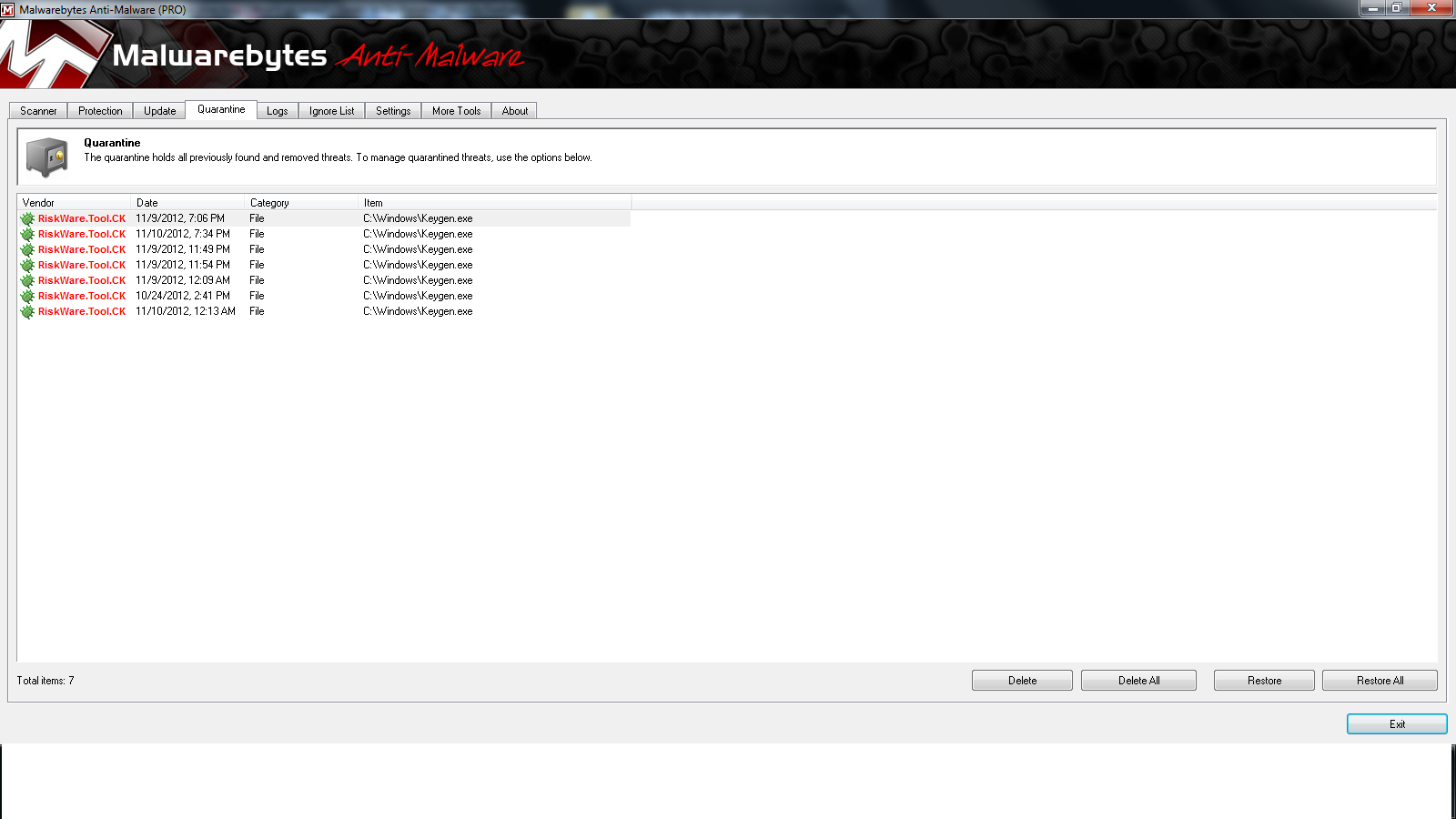Click date cell 11/9/2012, 7:06 PM
This screenshot has width=1456, height=819.
coord(180,218)
